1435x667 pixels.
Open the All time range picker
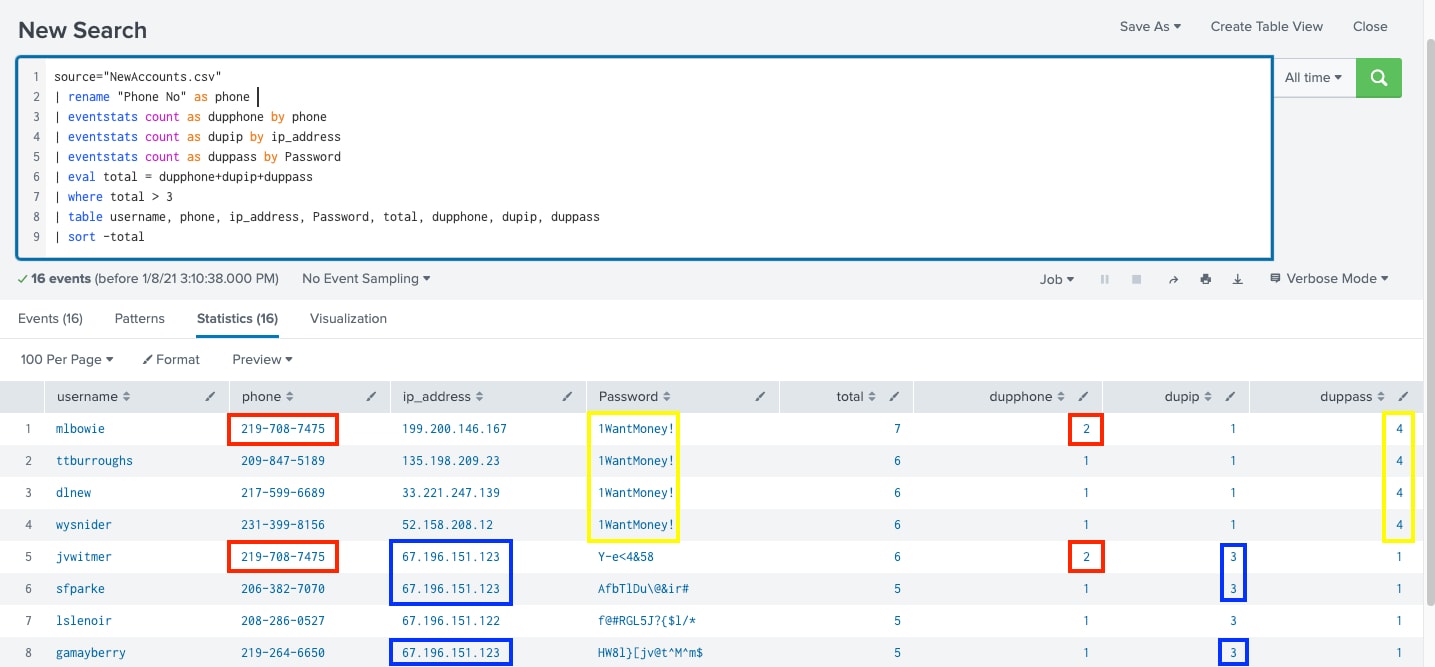[x=1314, y=78]
